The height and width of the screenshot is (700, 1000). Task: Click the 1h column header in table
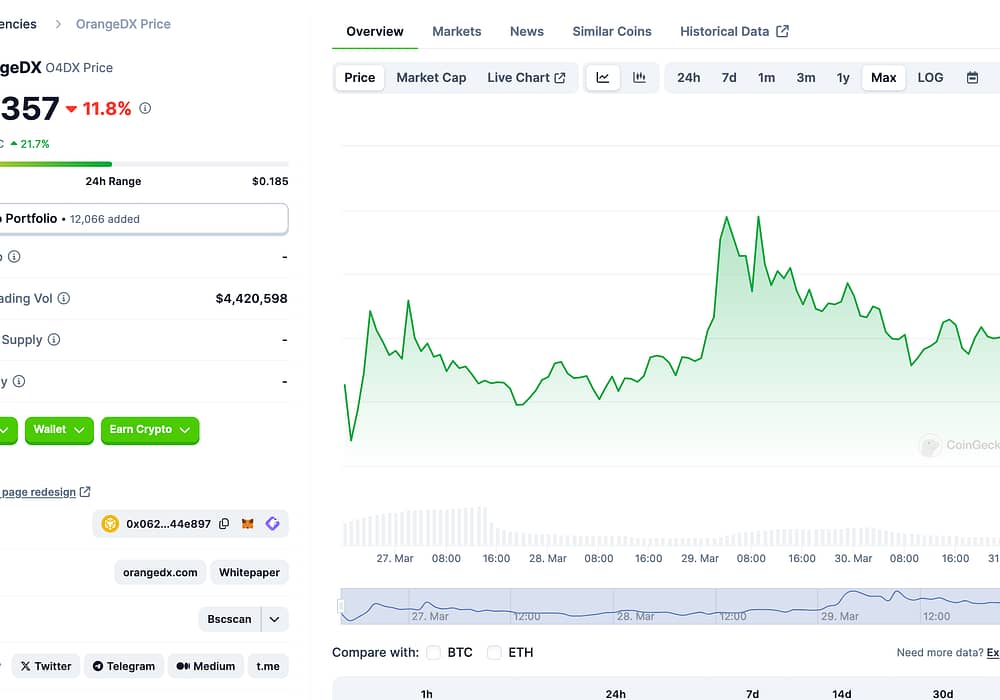pos(427,694)
